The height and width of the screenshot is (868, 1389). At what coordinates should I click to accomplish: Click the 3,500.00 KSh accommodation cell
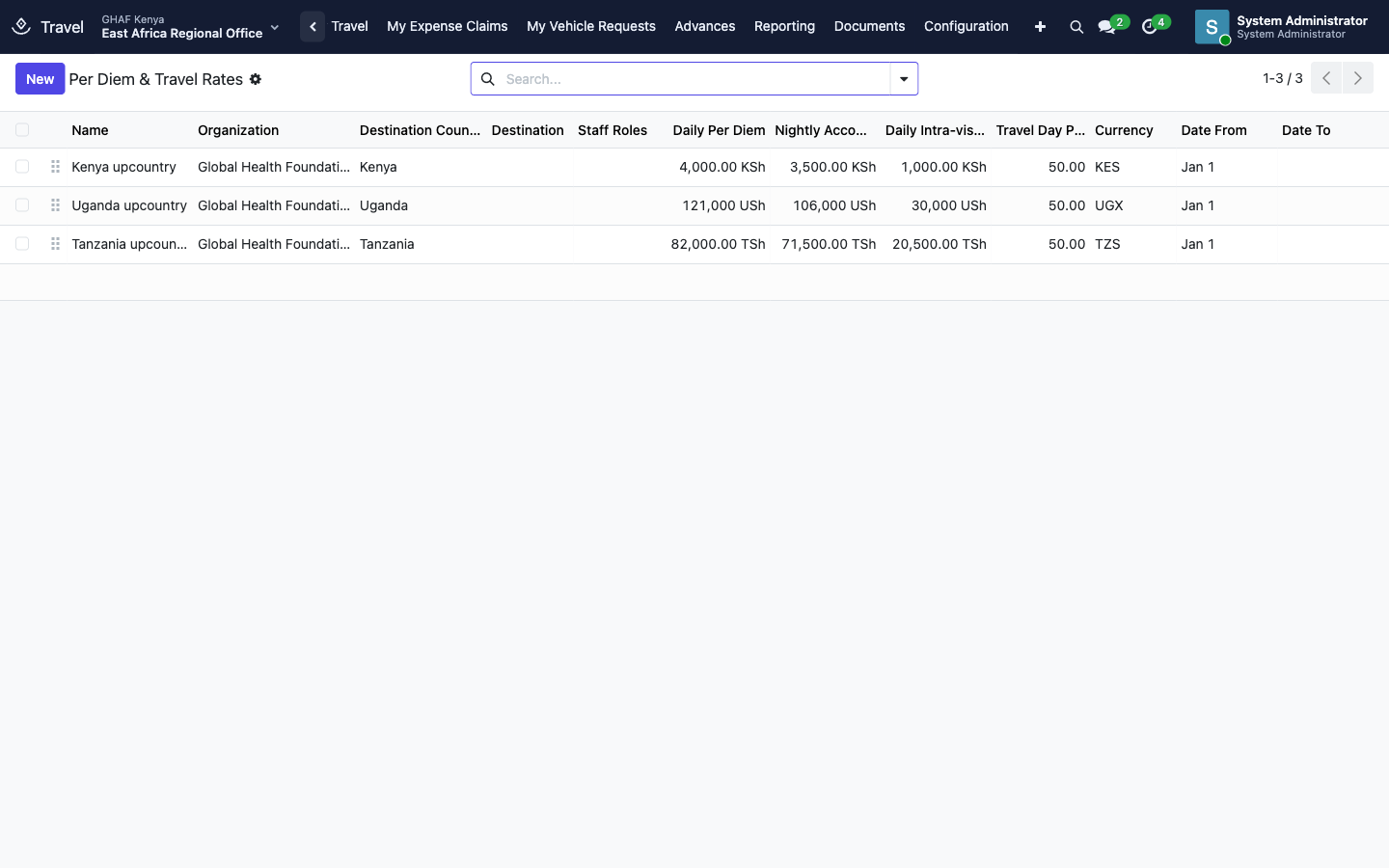coord(832,167)
